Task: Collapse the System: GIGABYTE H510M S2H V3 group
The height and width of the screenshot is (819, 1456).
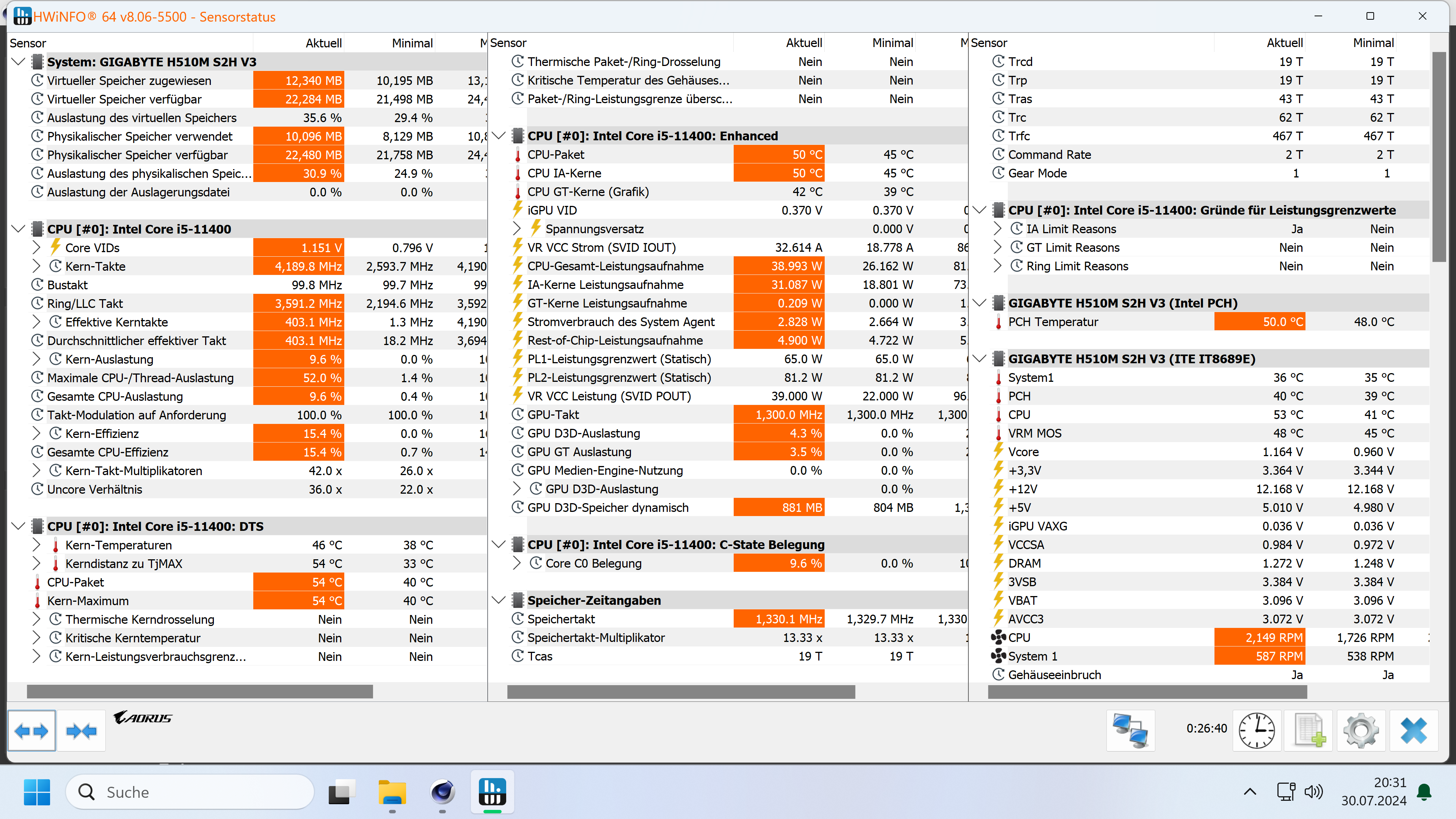Action: click(19, 61)
